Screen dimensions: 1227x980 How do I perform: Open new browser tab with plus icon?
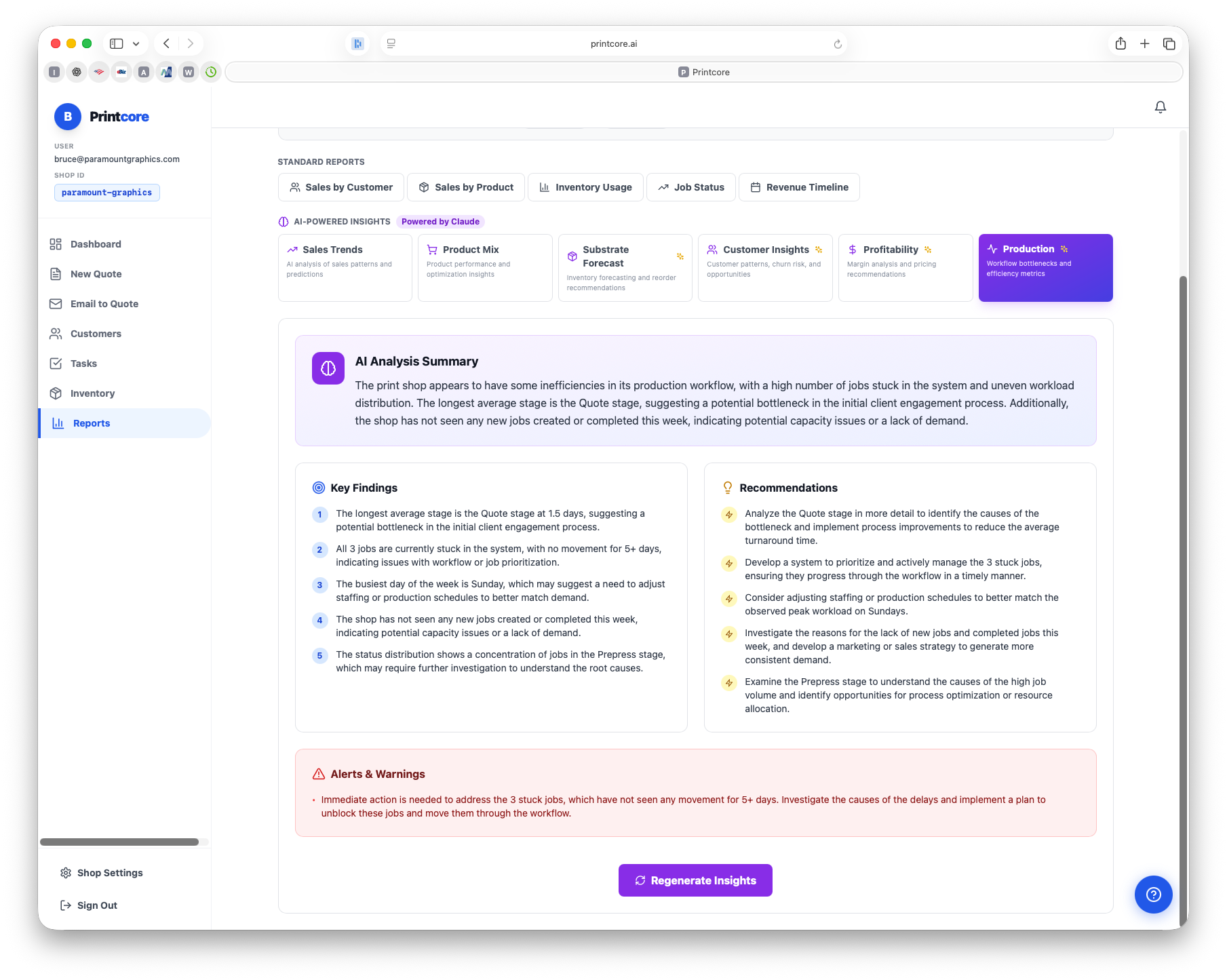(x=1144, y=44)
